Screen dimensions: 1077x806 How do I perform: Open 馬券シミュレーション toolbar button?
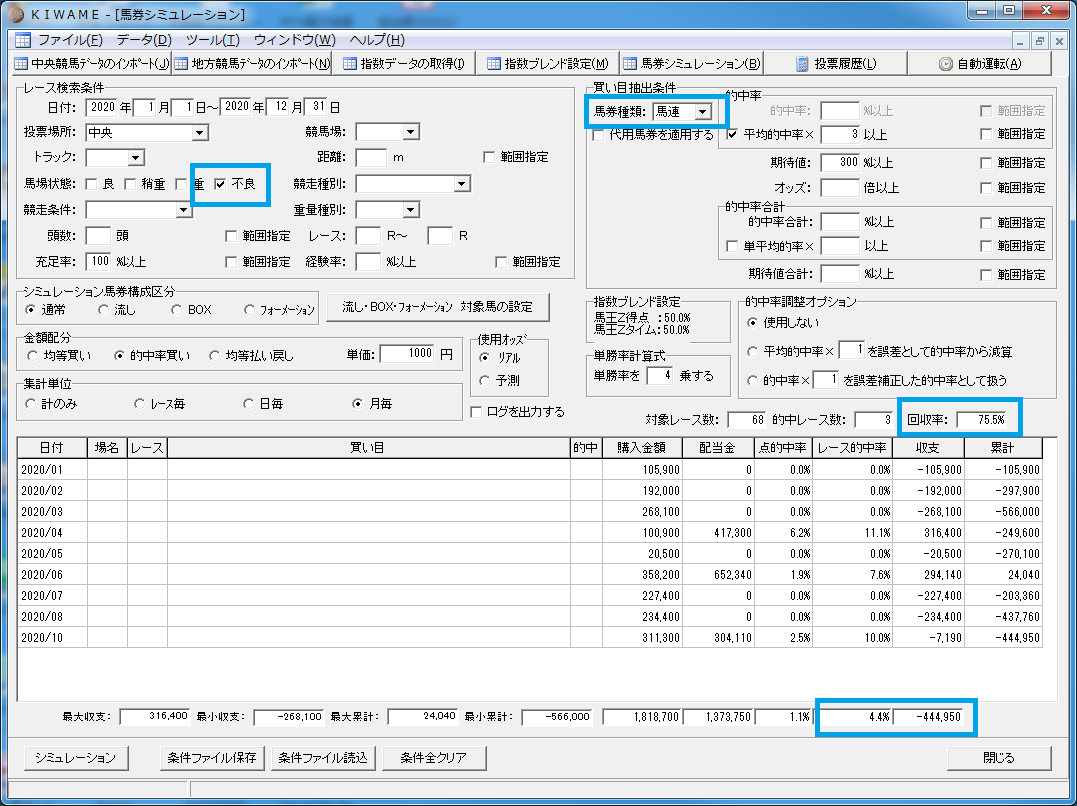point(691,64)
